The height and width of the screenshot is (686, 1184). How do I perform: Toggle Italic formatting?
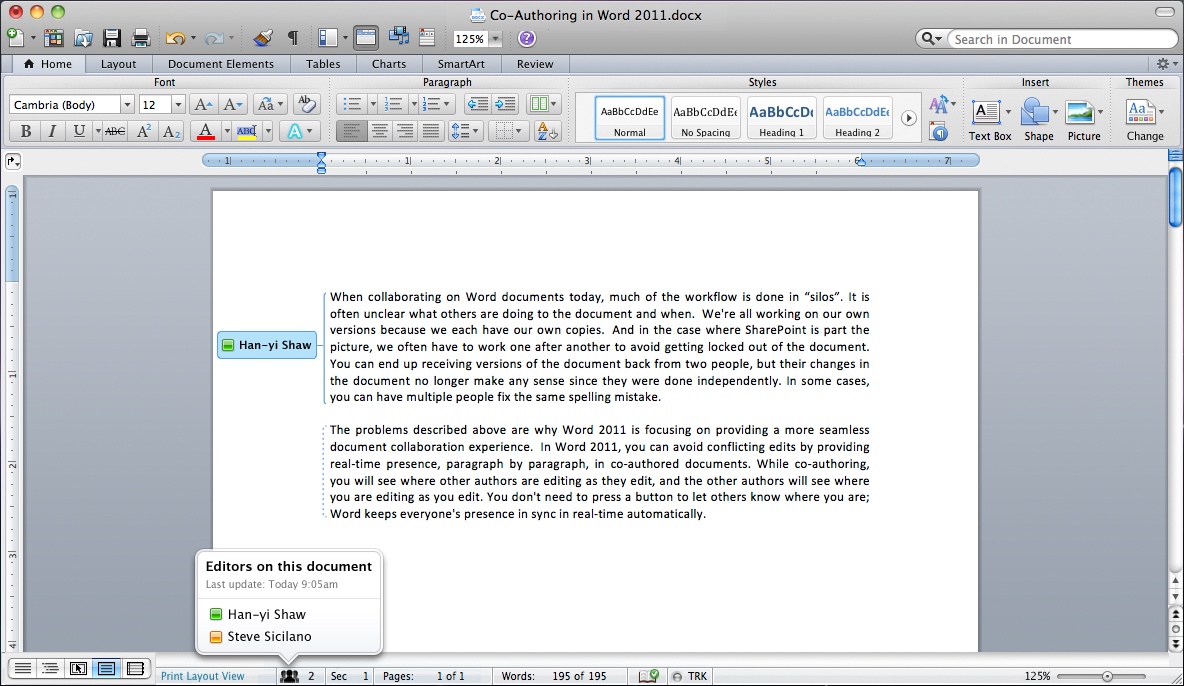(52, 131)
